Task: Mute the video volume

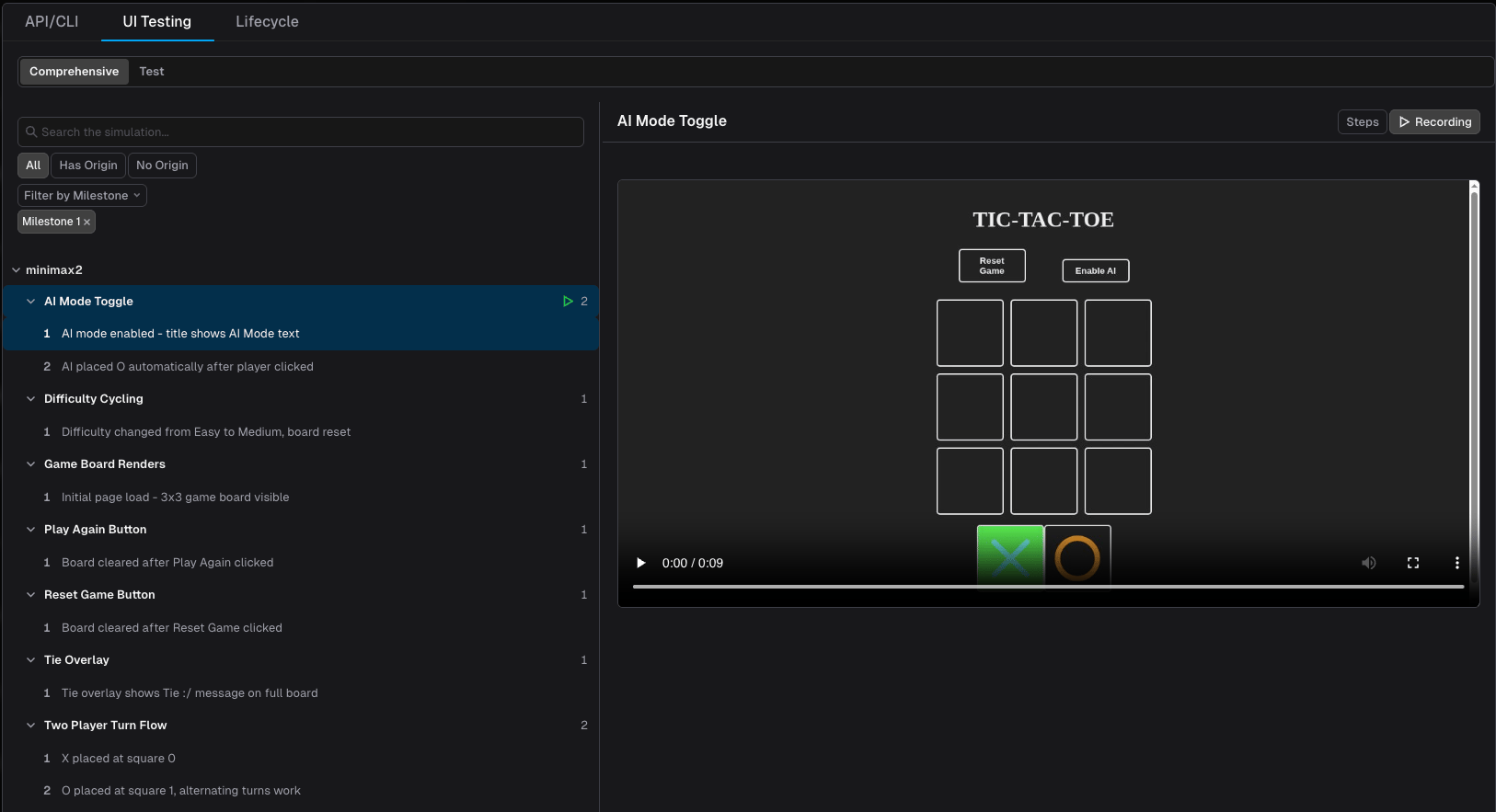Action: pyautogui.click(x=1369, y=563)
